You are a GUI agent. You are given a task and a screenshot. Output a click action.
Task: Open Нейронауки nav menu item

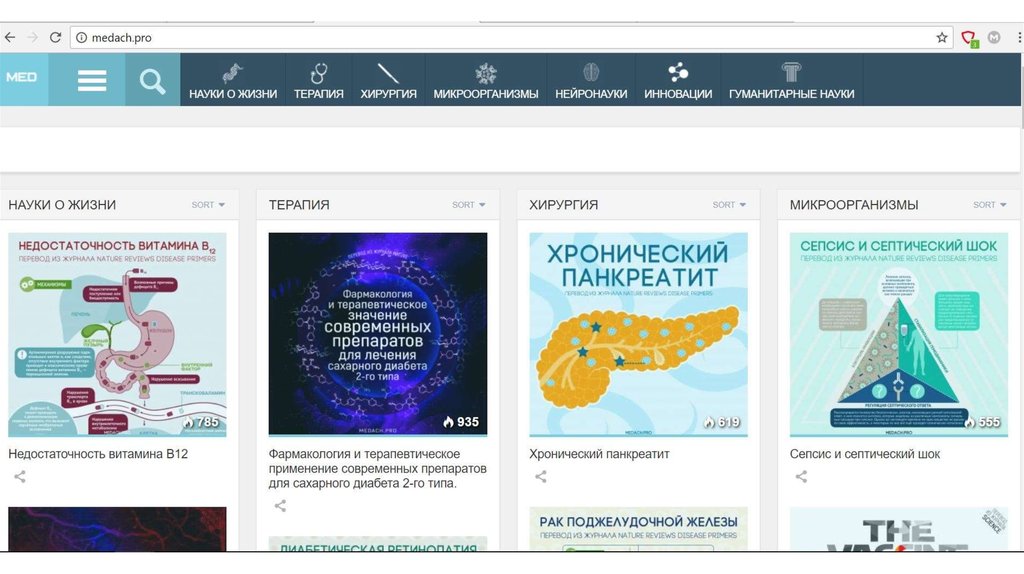[591, 80]
